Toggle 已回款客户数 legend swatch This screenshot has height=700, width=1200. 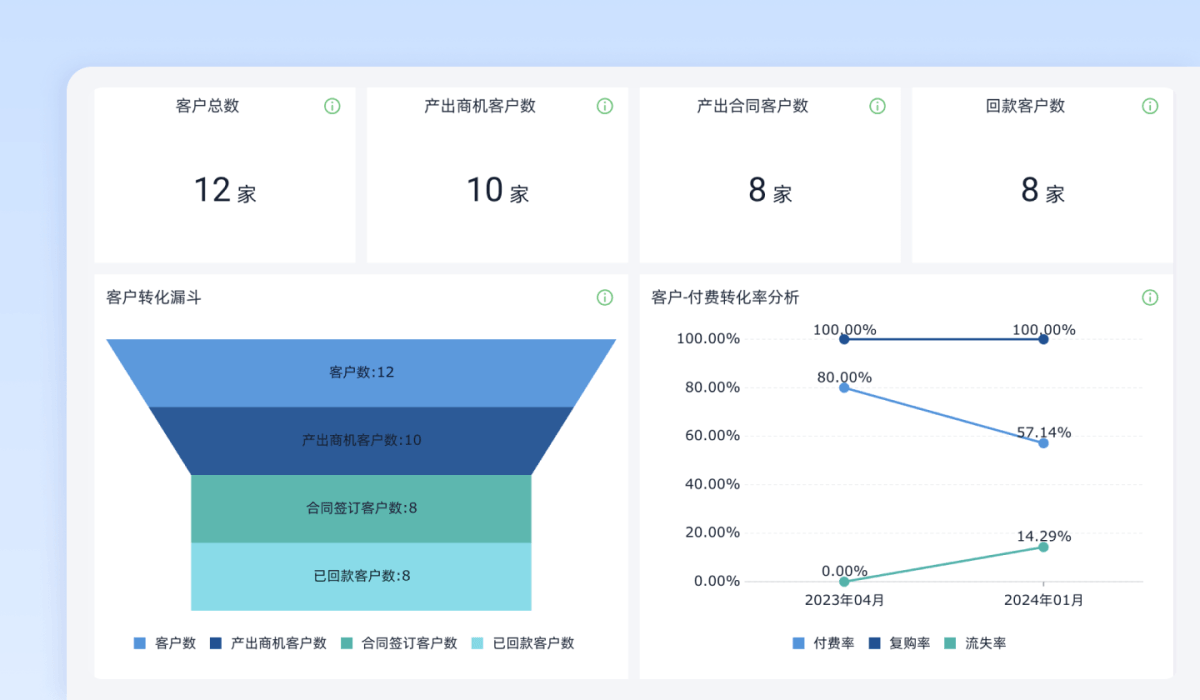(x=478, y=644)
